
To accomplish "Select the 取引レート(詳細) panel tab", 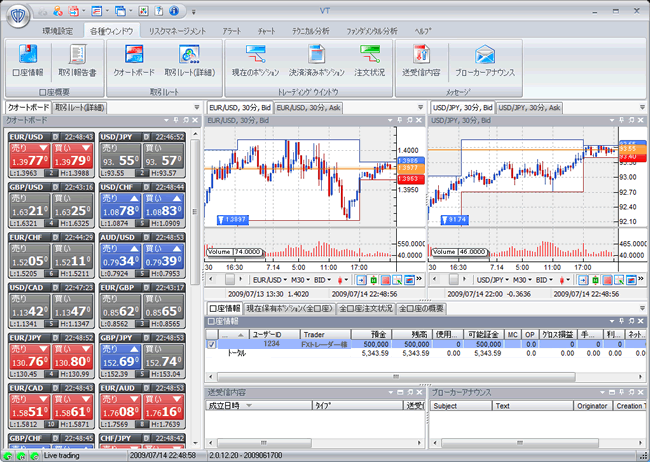I will [80, 108].
